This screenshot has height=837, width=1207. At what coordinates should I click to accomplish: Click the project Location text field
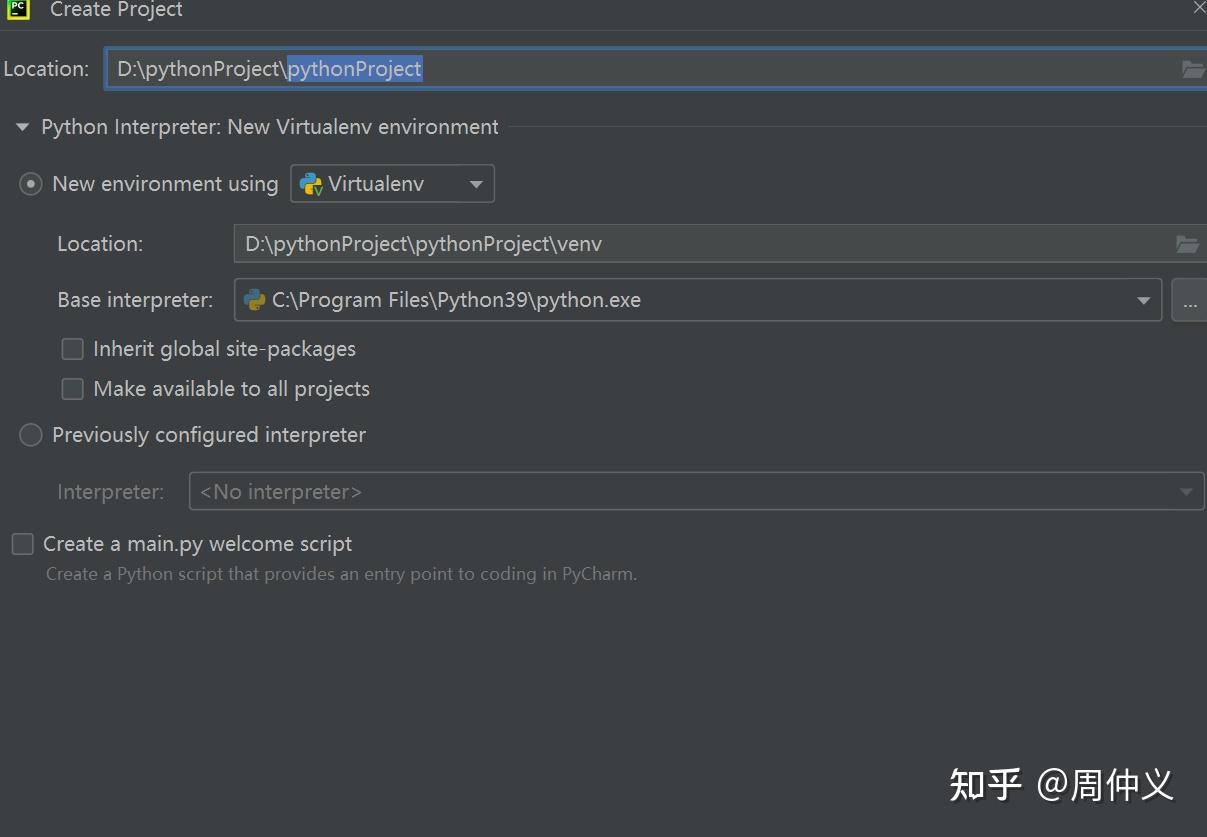pyautogui.click(x=655, y=69)
